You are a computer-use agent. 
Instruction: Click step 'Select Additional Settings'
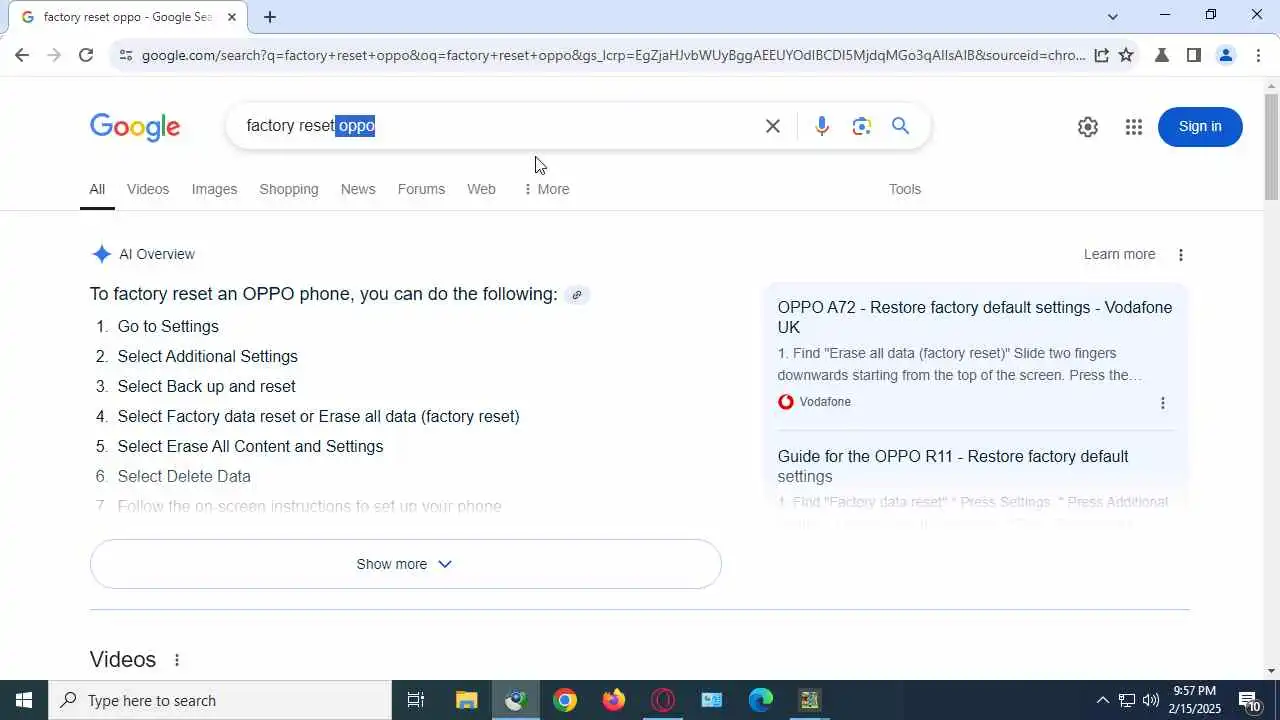207,357
